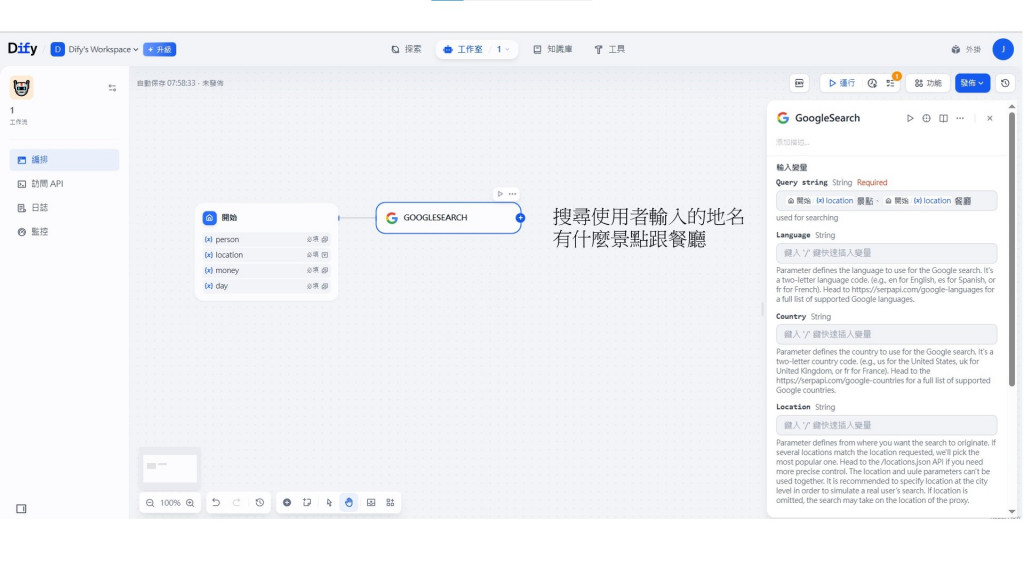Open the 功能 features button

point(927,83)
